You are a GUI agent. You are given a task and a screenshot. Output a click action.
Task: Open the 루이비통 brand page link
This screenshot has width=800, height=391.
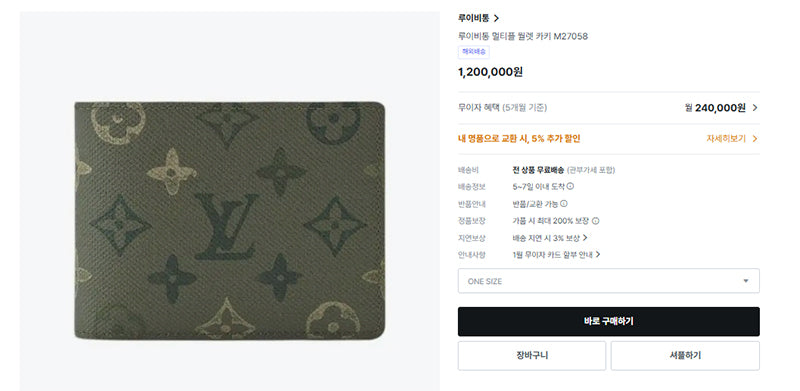pyautogui.click(x=478, y=18)
